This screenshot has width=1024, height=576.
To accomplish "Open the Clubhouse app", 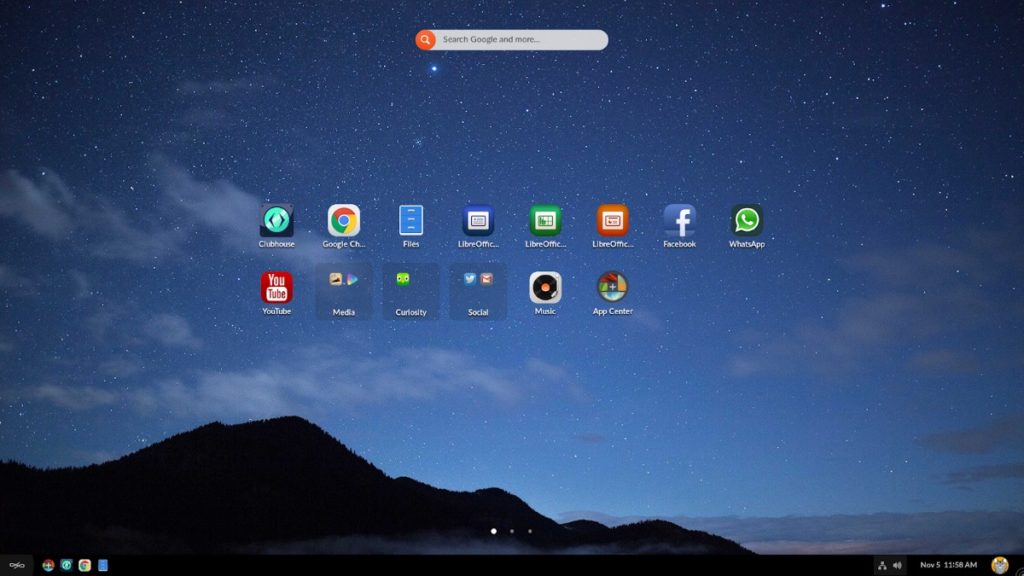I will click(276, 220).
